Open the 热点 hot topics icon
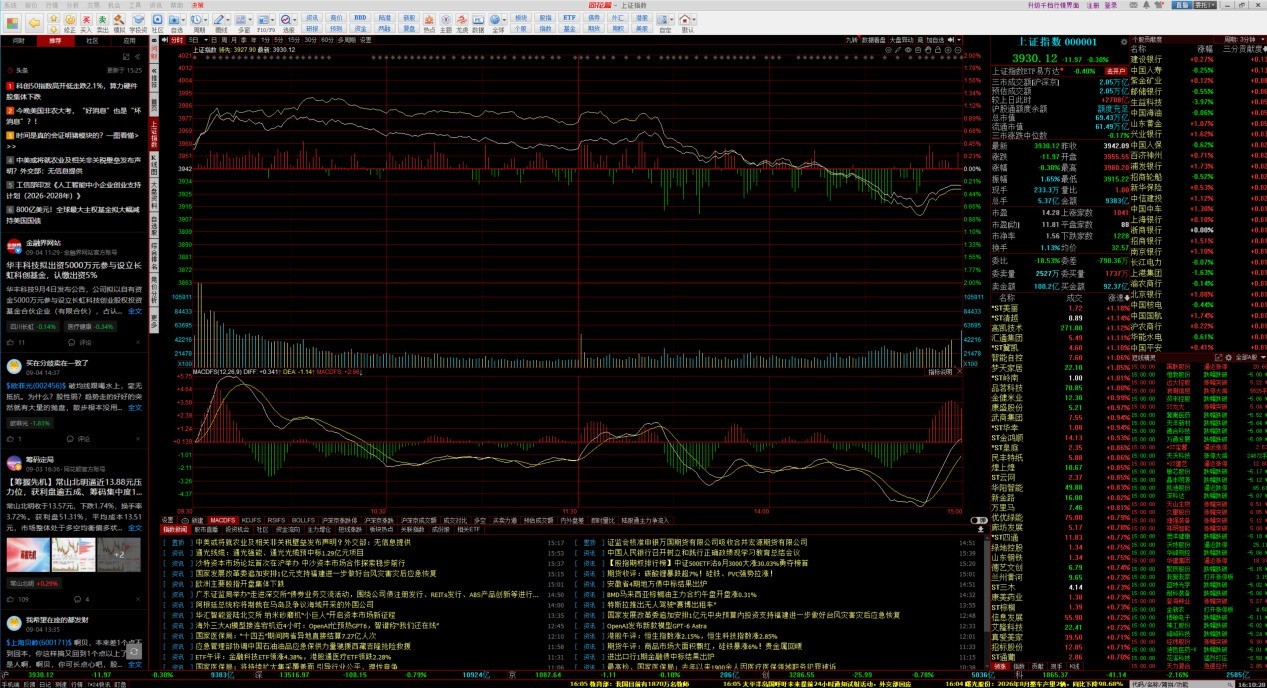This screenshot has height=688, width=1267. (429, 22)
